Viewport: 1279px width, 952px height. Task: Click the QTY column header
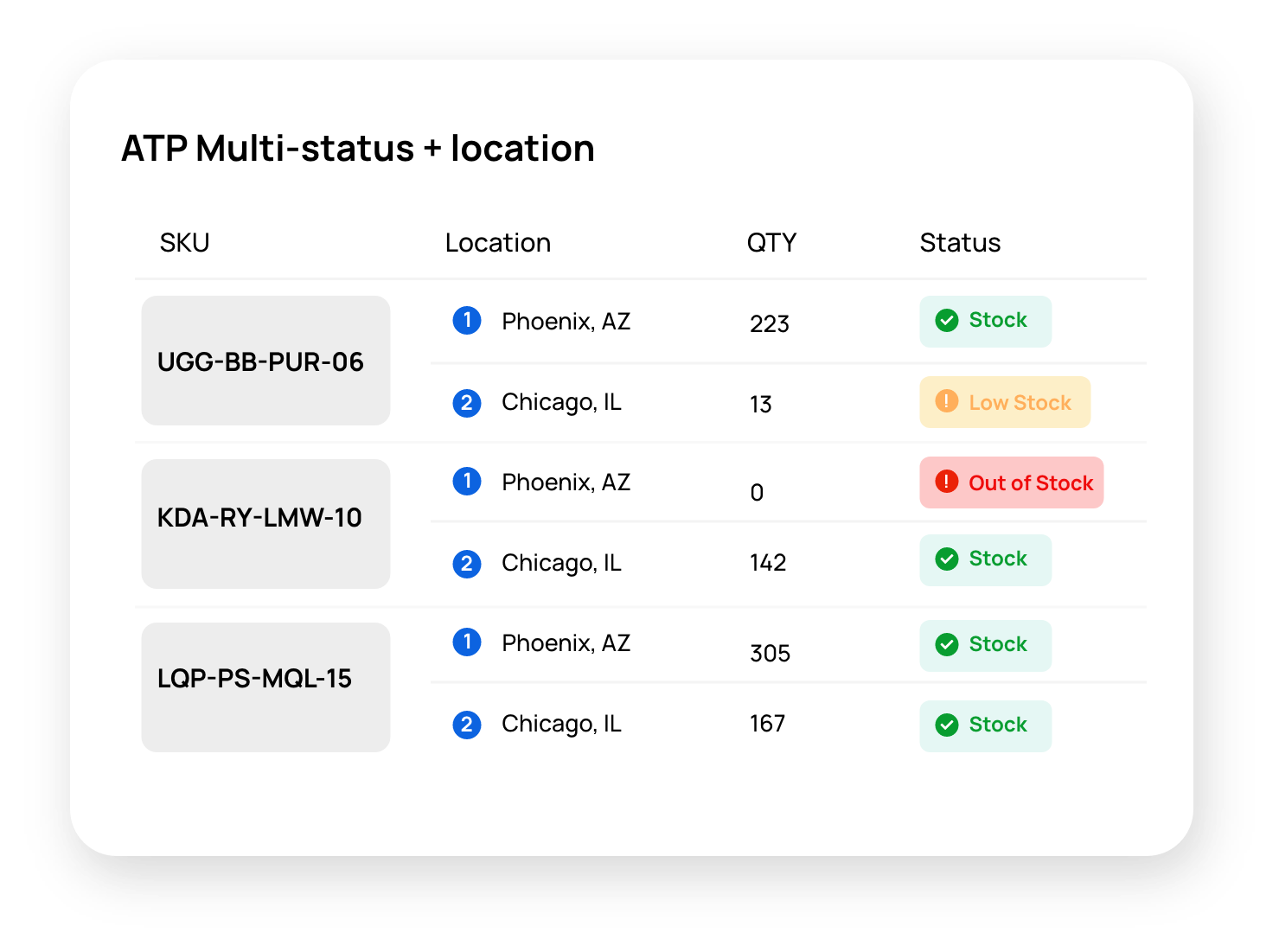point(771,243)
